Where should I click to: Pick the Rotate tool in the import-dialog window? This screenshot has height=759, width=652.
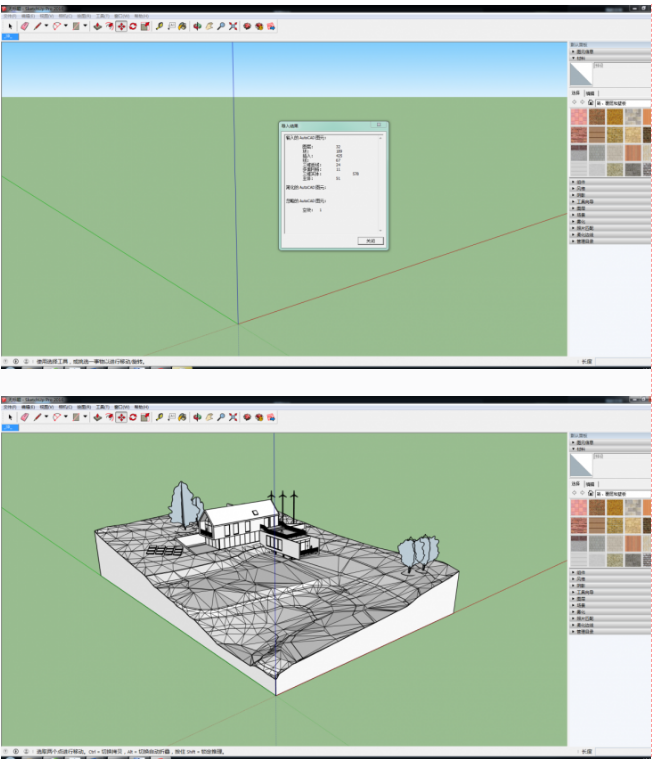click(133, 26)
